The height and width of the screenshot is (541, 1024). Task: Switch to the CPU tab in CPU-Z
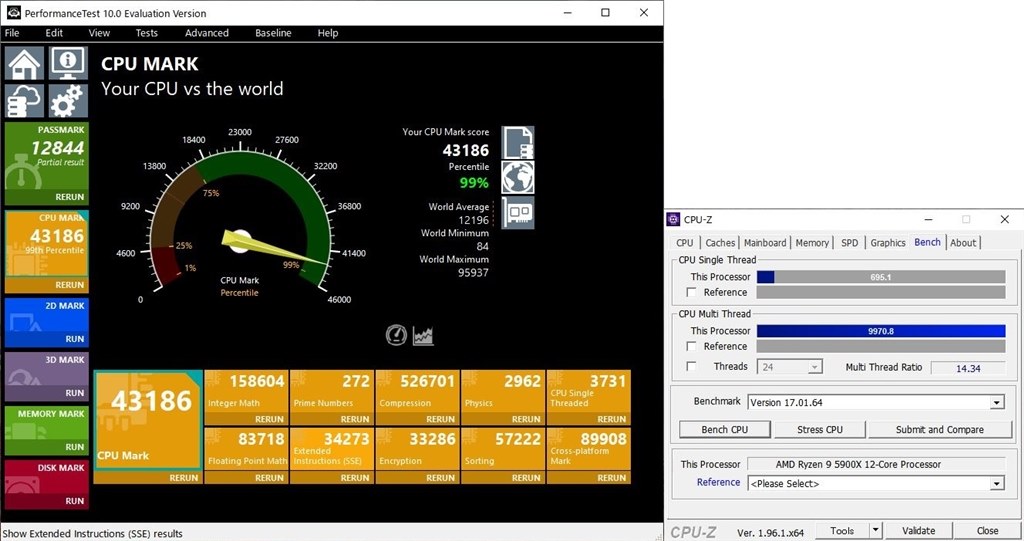[684, 242]
